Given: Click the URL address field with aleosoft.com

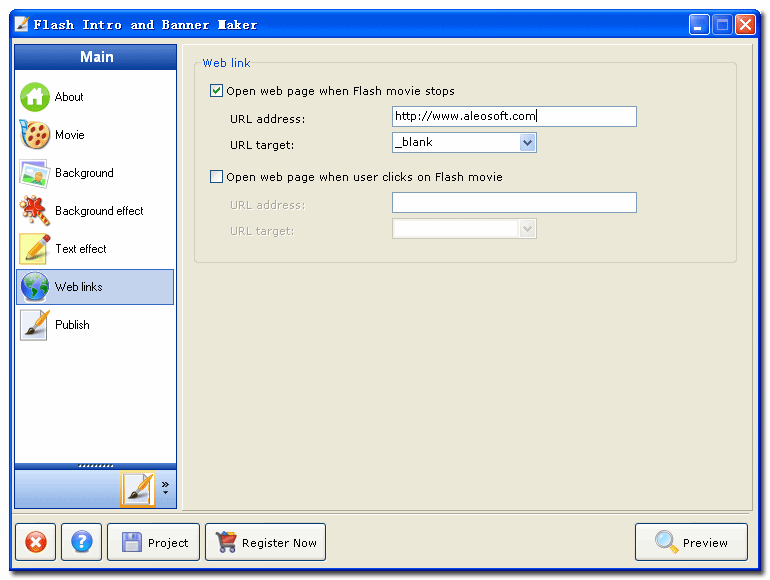Looking at the screenshot, I should coord(514,117).
